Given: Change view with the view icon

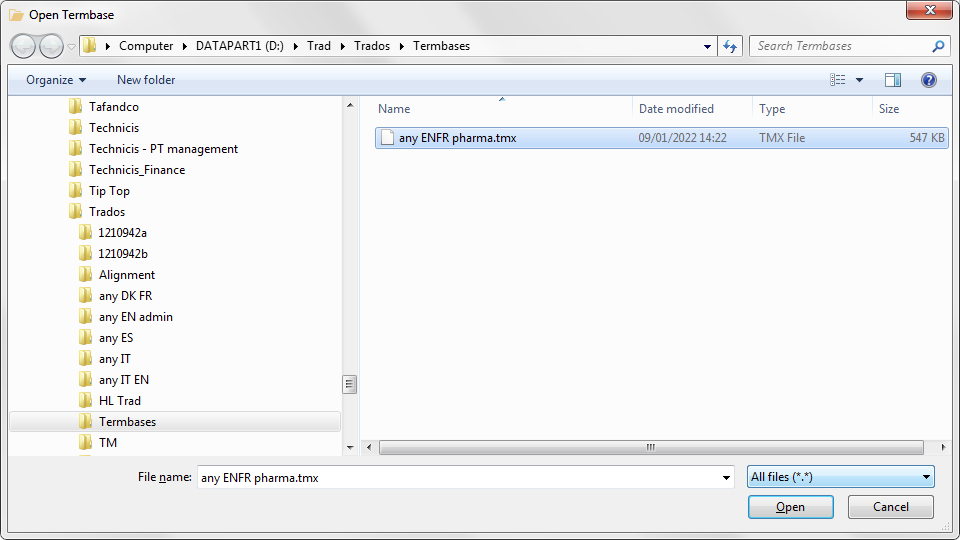Looking at the screenshot, I should (x=838, y=80).
